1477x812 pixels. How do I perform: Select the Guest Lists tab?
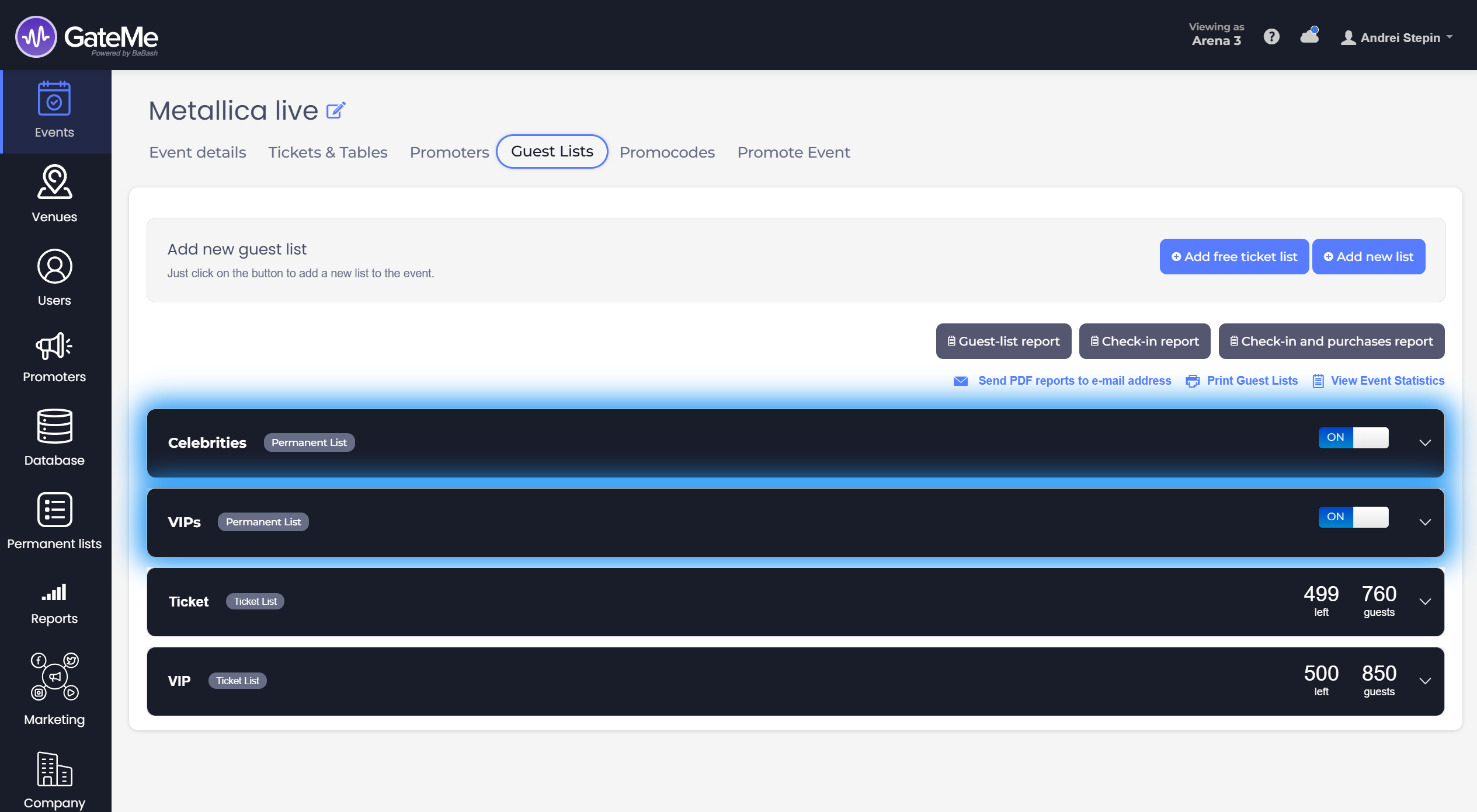coord(552,151)
